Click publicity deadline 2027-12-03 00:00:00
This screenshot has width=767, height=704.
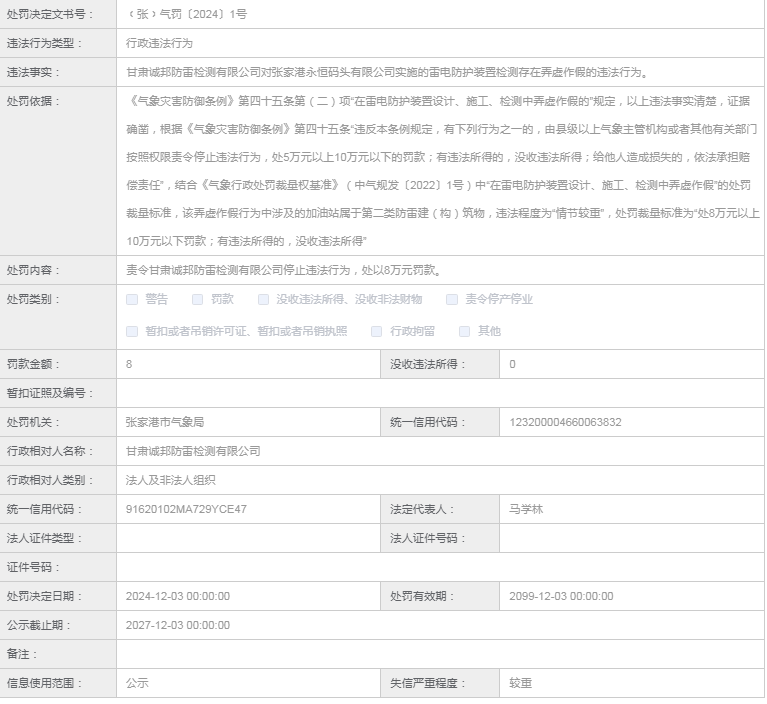[178, 625]
